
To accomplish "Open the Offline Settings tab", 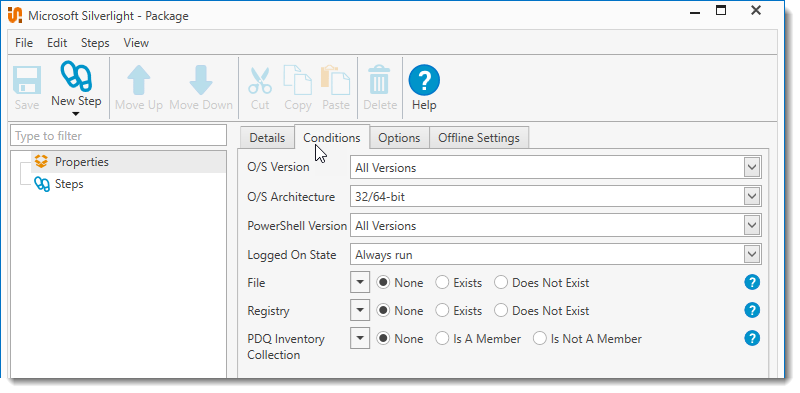I will point(479,138).
